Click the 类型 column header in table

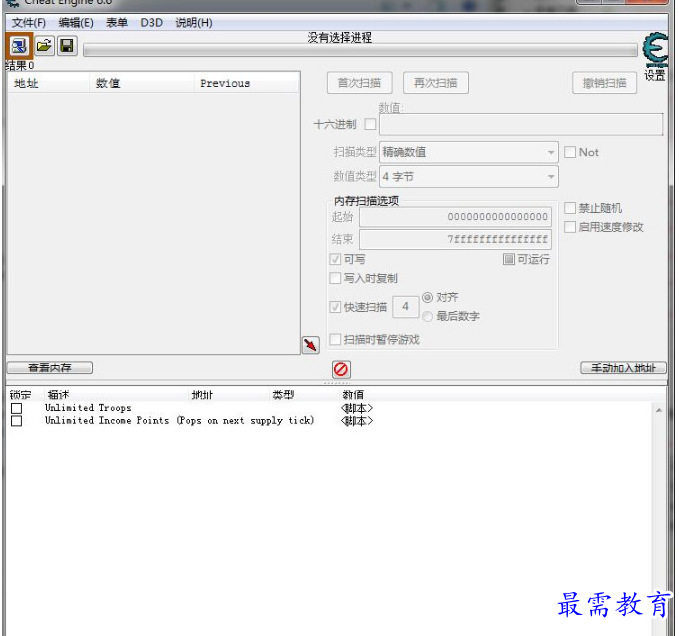coord(283,395)
